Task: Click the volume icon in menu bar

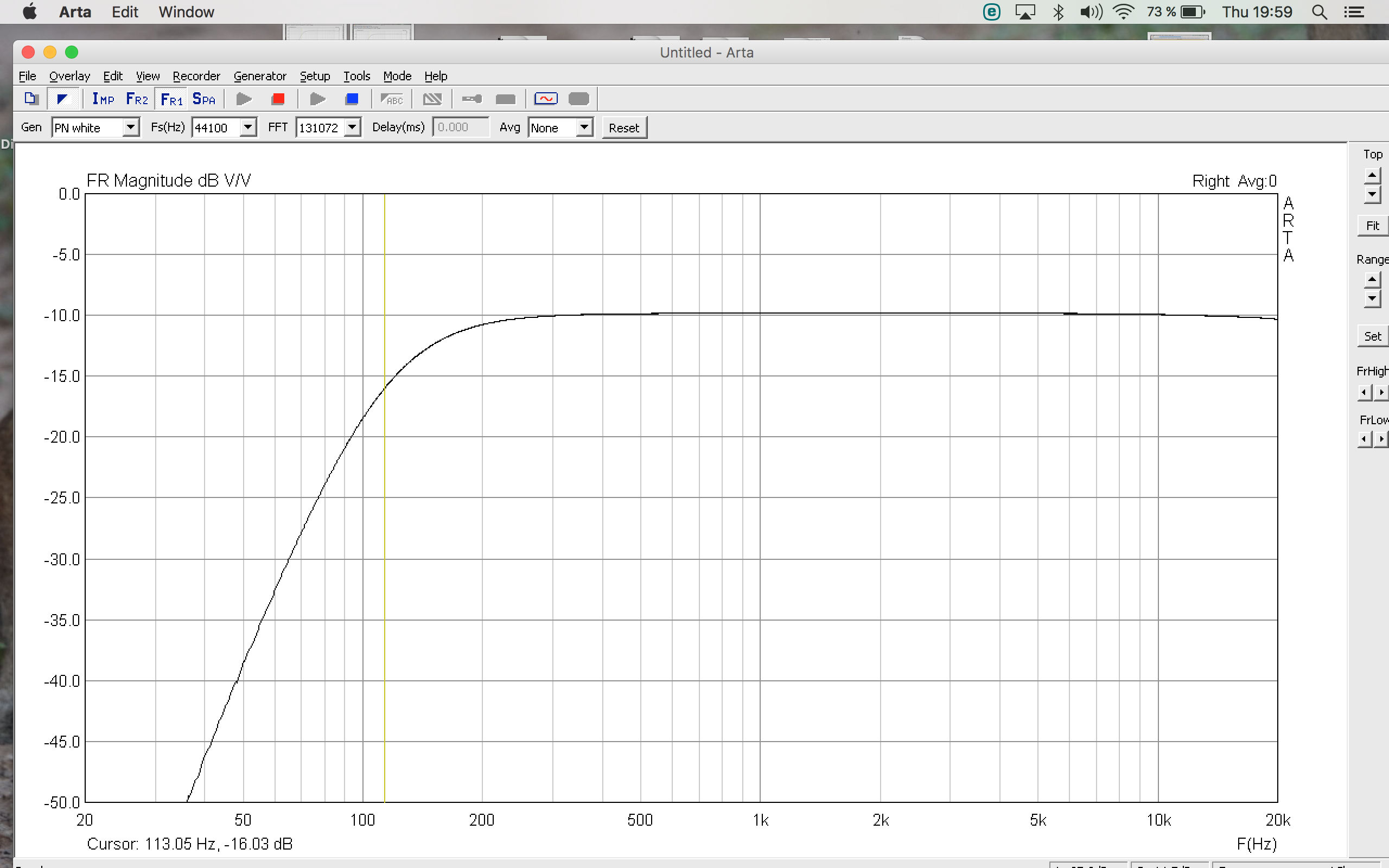Action: tap(1091, 12)
